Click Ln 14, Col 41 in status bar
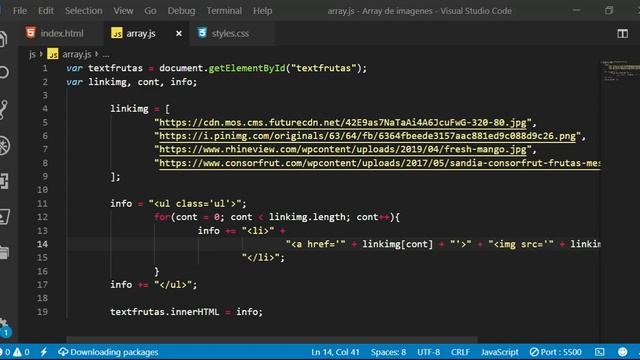This screenshot has width=640, height=360. coord(335,352)
